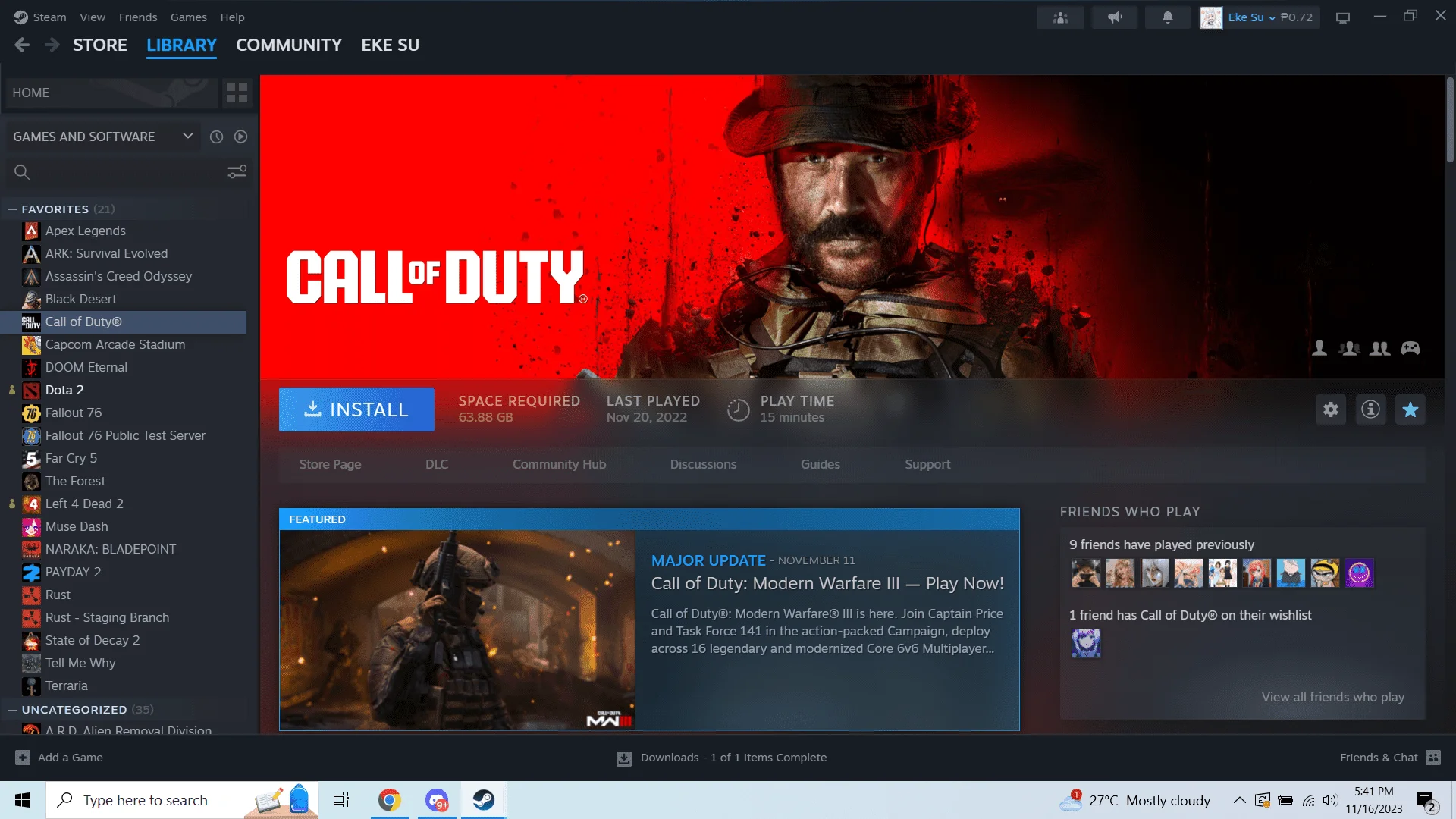Remove Call of Duty from favorites star

[1410, 409]
